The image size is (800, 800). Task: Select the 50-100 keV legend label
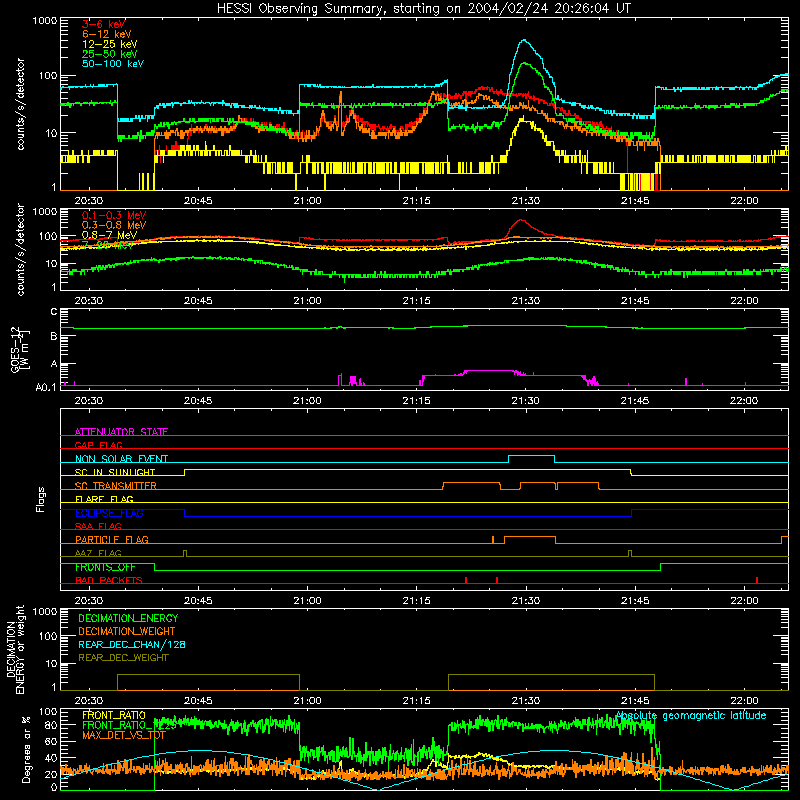pyautogui.click(x=113, y=64)
